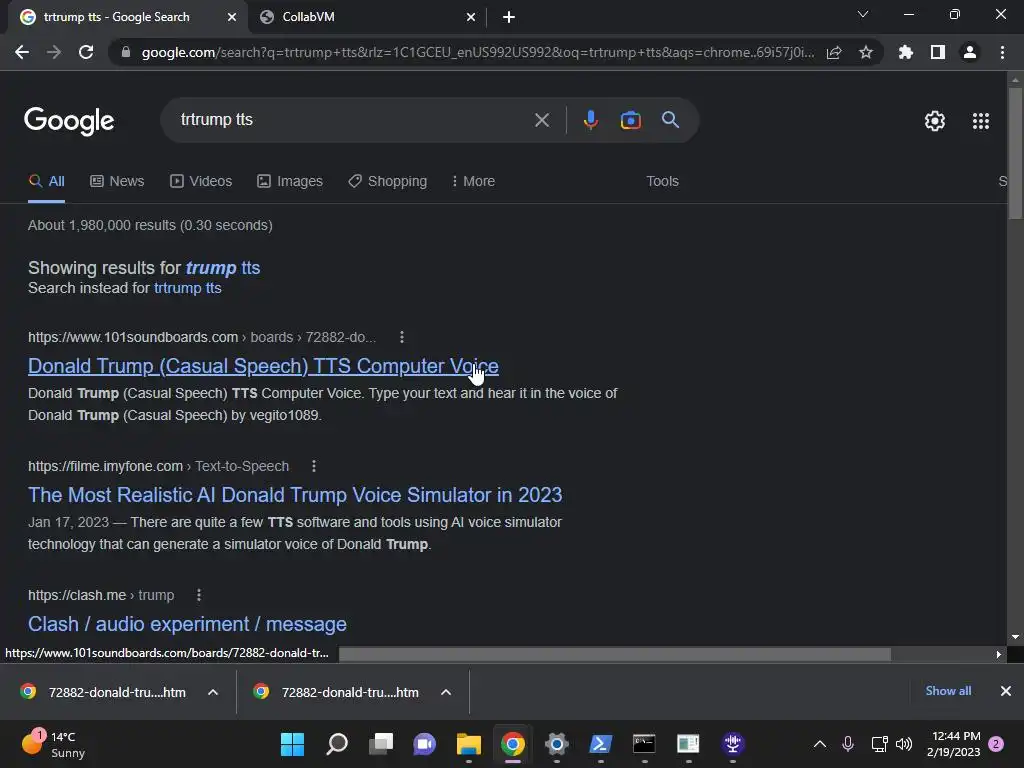Open options for the filme.imyfone result
Screen dimensions: 1024x768
click(314, 466)
